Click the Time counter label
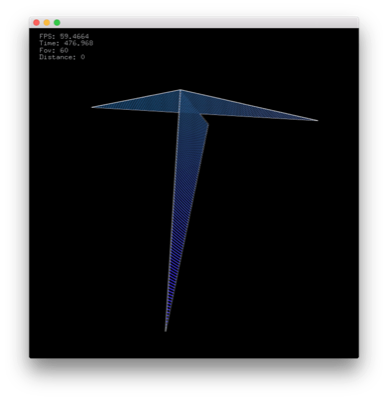Screen dimensions: 388x400 pyautogui.click(x=66, y=43)
